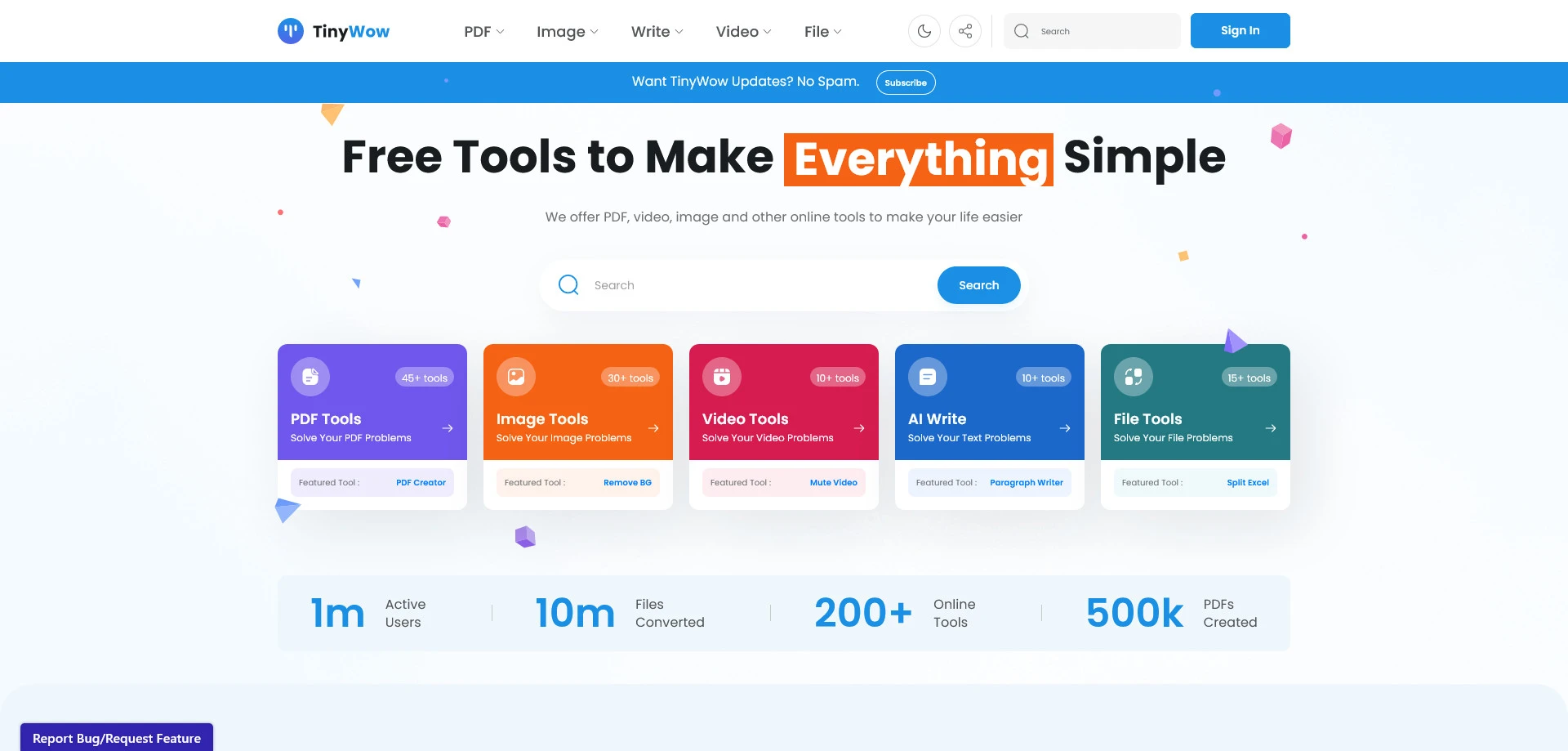This screenshot has width=1568, height=751.
Task: Open the Image navigation menu
Action: click(x=568, y=31)
